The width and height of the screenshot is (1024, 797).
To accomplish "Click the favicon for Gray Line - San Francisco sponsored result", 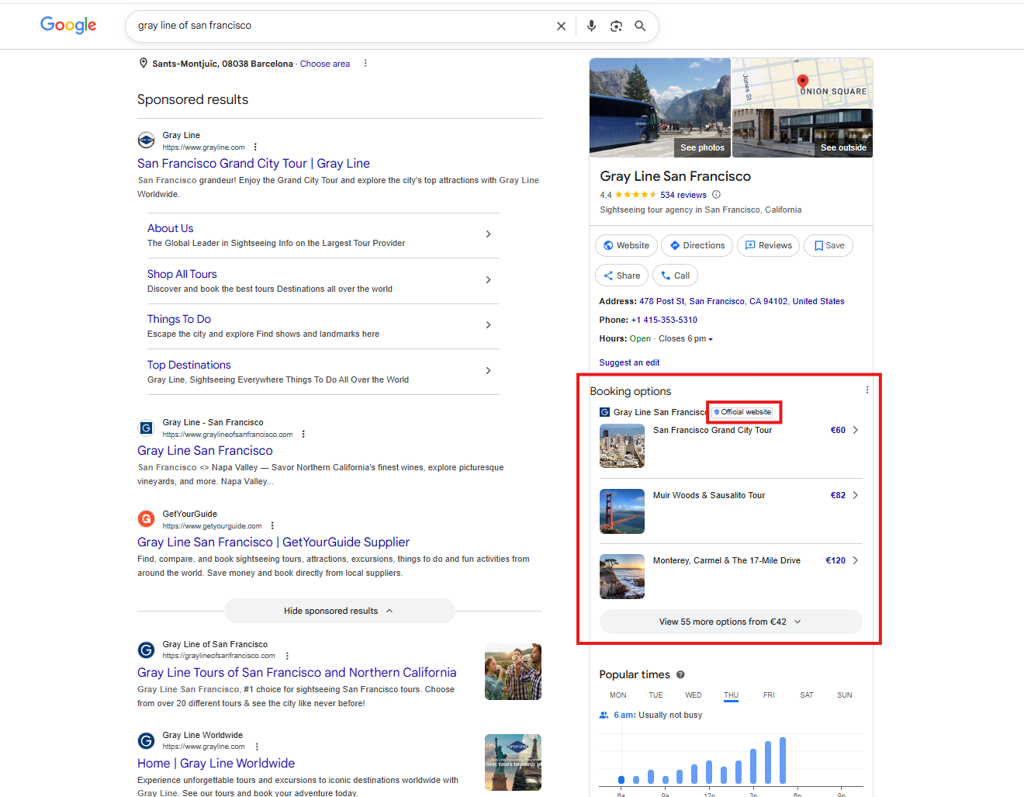I will click(146, 428).
